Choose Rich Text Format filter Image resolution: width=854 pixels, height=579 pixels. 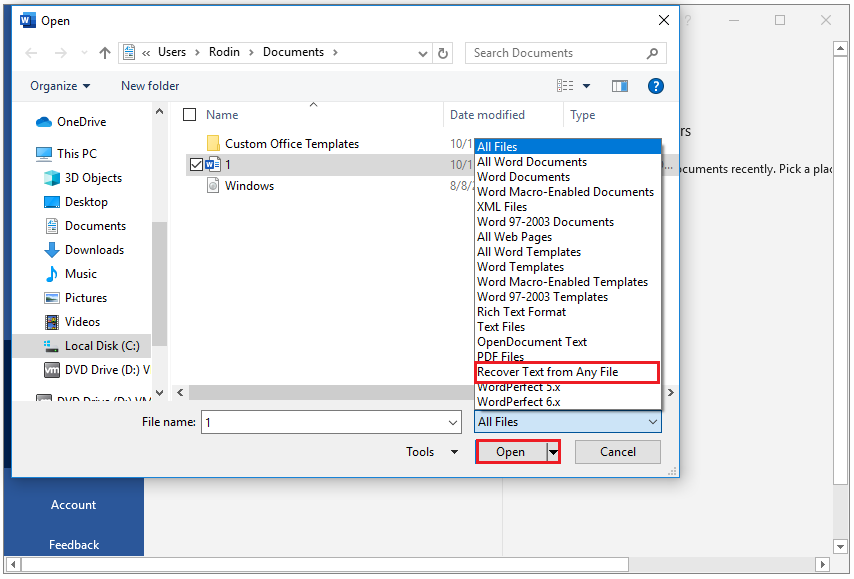tap(568, 312)
